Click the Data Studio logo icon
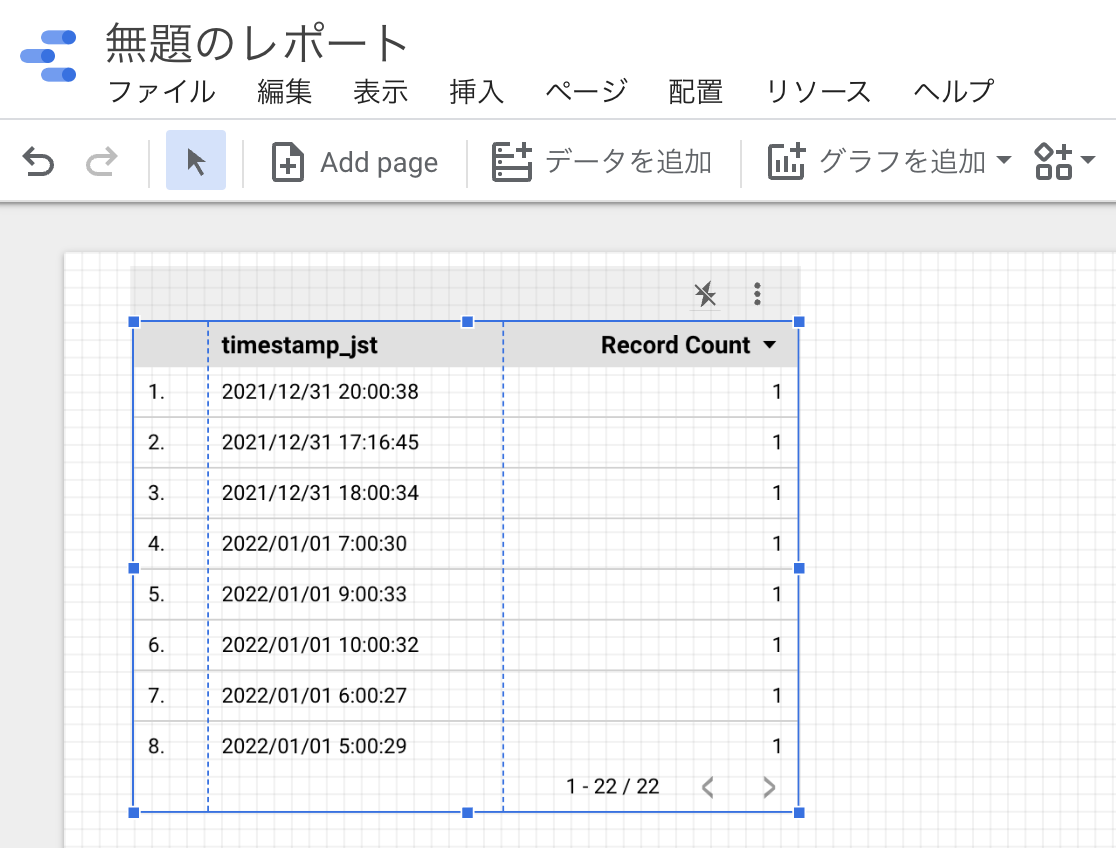Image resolution: width=1116 pixels, height=848 pixels. [48, 56]
